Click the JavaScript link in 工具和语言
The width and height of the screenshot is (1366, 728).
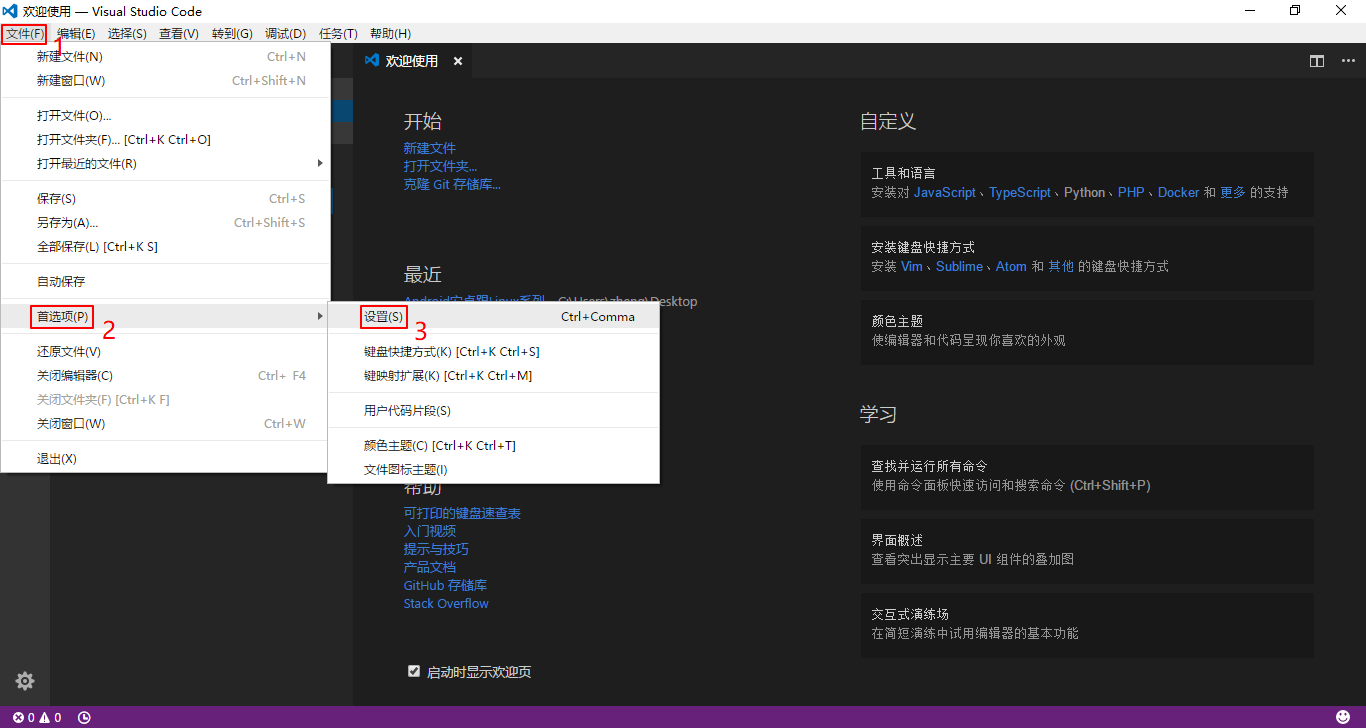945,192
